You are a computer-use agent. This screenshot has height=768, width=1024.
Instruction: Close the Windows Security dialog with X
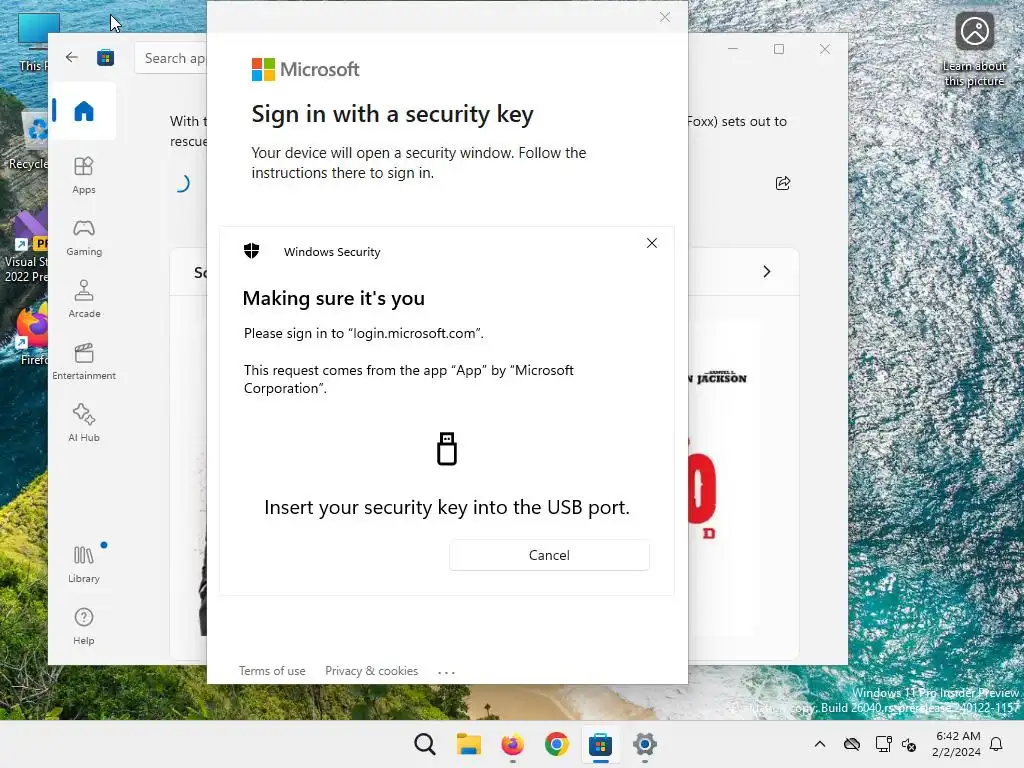tap(652, 243)
